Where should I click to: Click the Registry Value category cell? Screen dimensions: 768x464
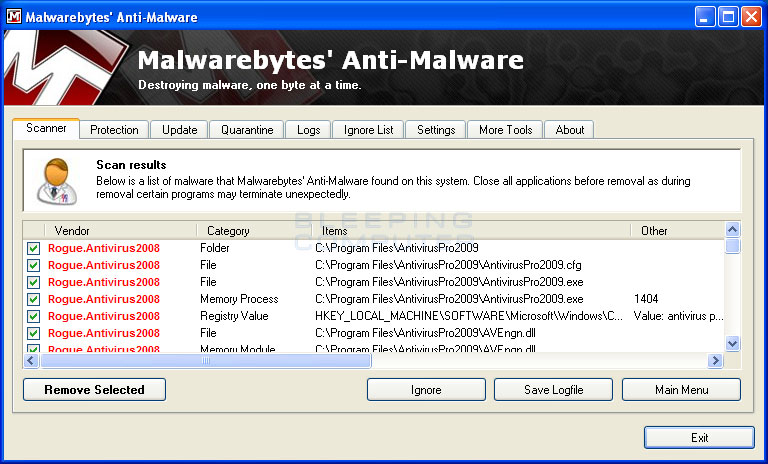(234, 316)
